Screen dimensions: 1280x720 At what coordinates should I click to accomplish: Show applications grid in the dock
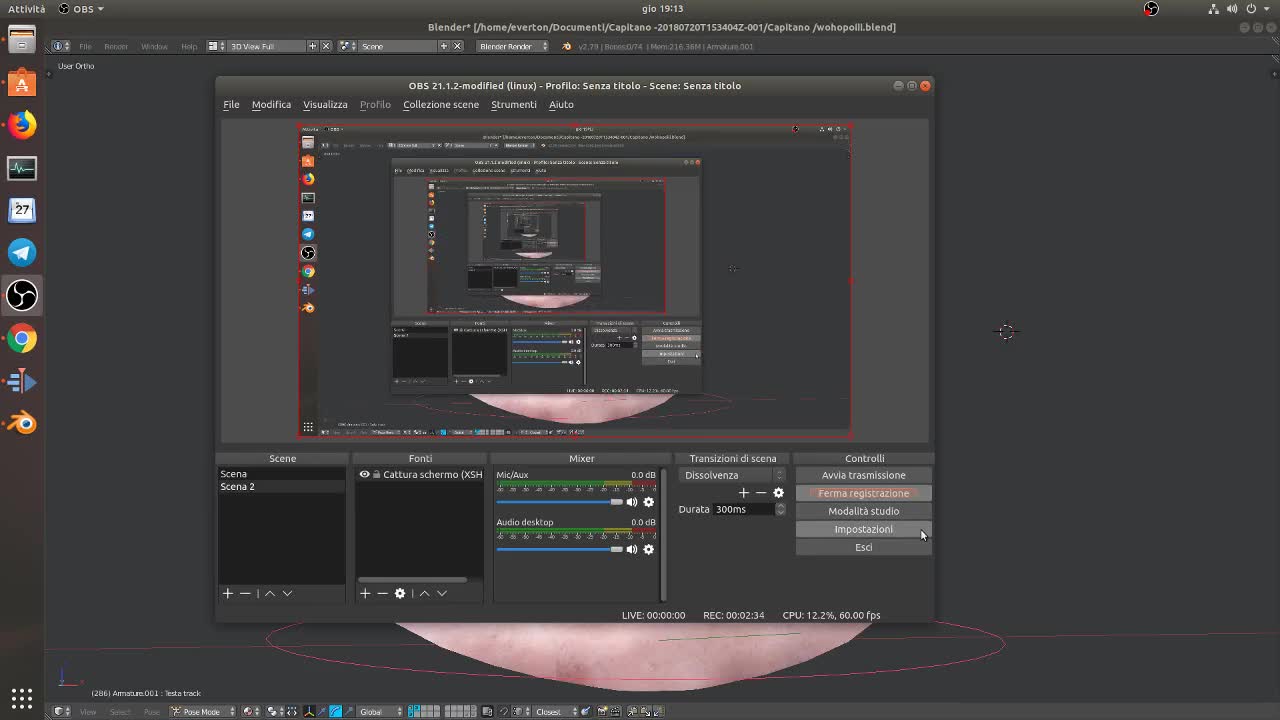22,697
